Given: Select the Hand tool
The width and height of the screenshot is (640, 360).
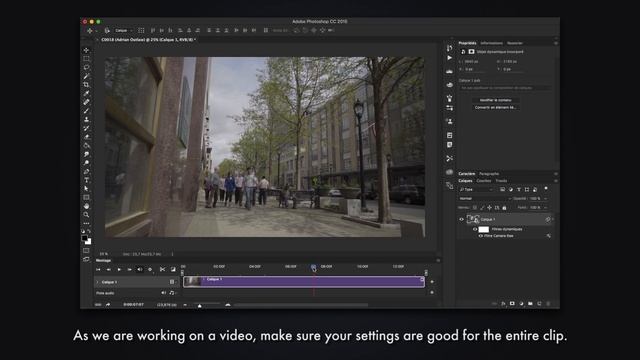Looking at the screenshot, I should pos(86,206).
